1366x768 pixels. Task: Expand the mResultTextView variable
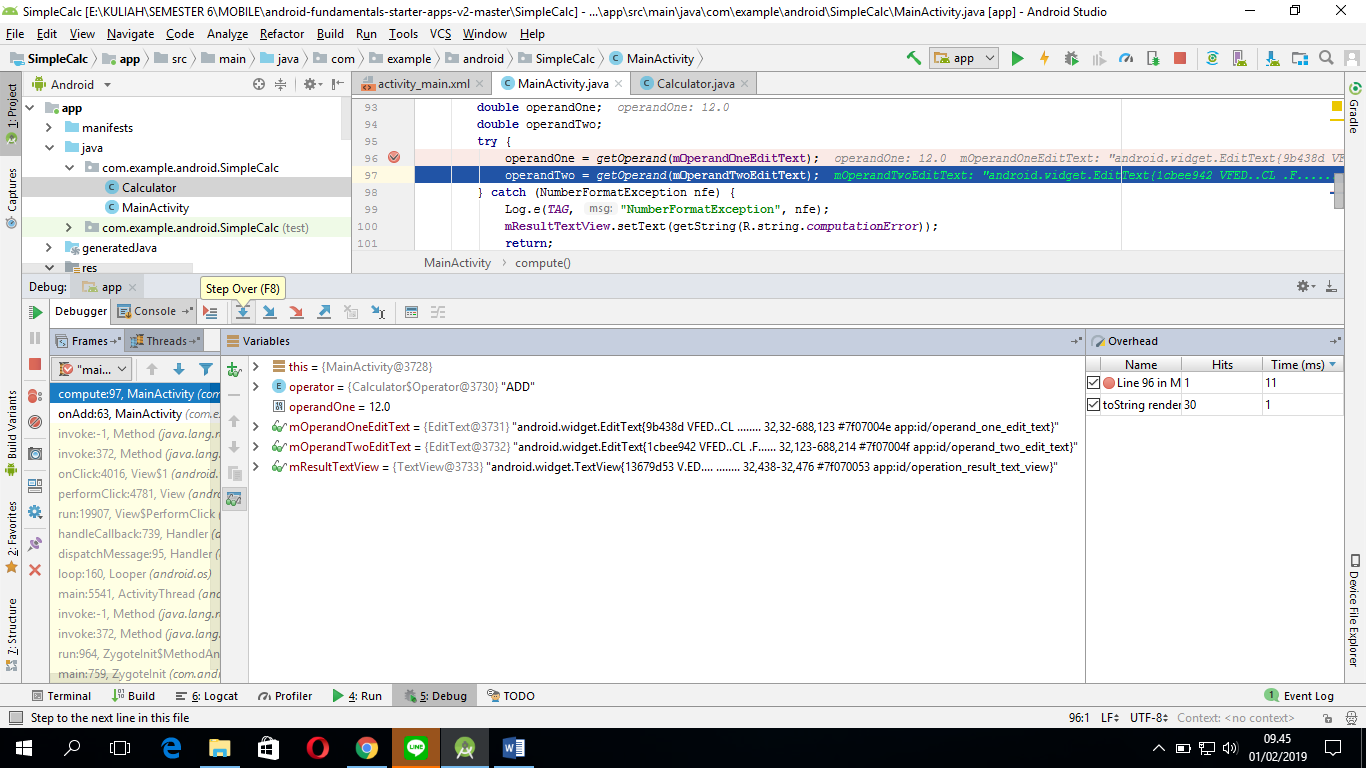point(256,467)
